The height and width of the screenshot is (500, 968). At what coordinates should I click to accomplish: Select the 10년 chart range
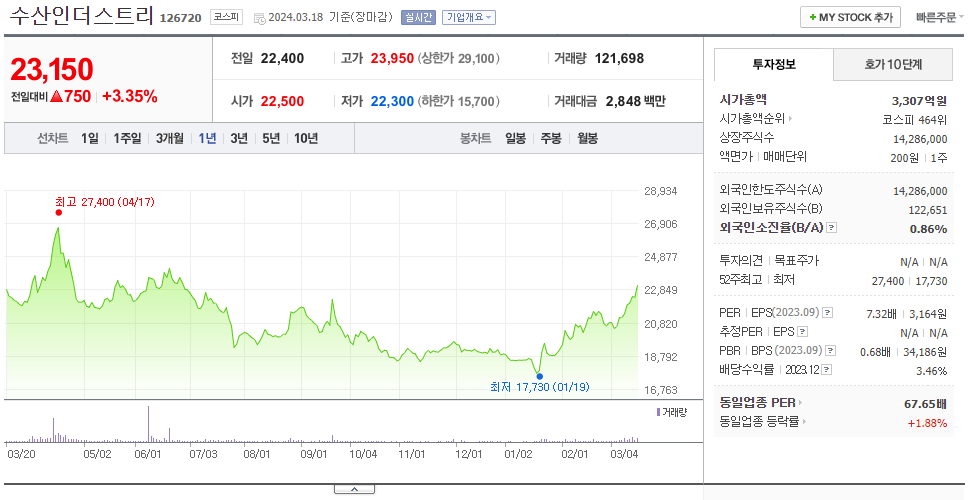coord(306,138)
